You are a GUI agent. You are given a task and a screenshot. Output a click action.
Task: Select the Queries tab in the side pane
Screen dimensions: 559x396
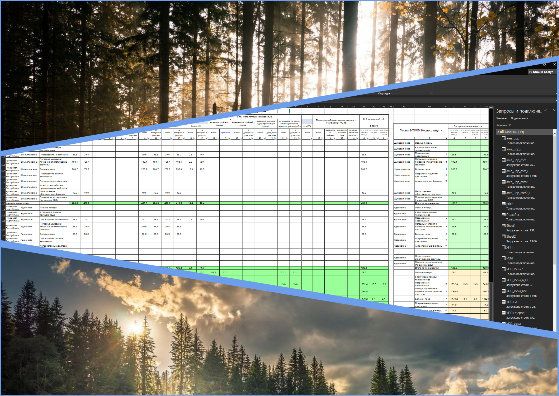point(502,118)
